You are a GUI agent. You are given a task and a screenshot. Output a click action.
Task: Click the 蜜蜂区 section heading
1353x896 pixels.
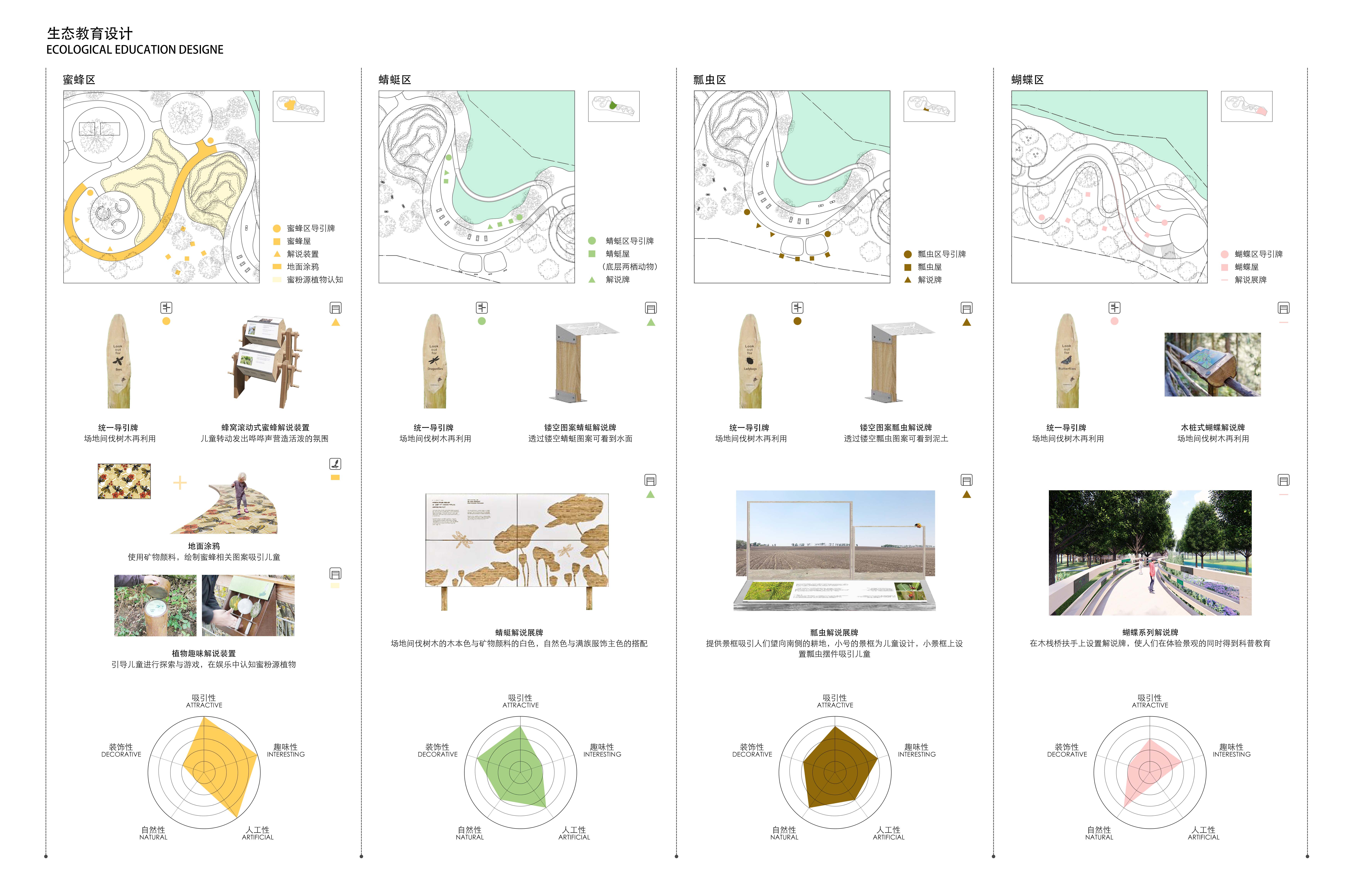79,80
